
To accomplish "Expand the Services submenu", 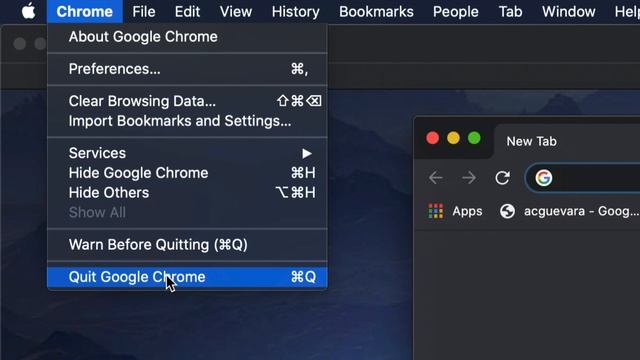I will coord(187,153).
